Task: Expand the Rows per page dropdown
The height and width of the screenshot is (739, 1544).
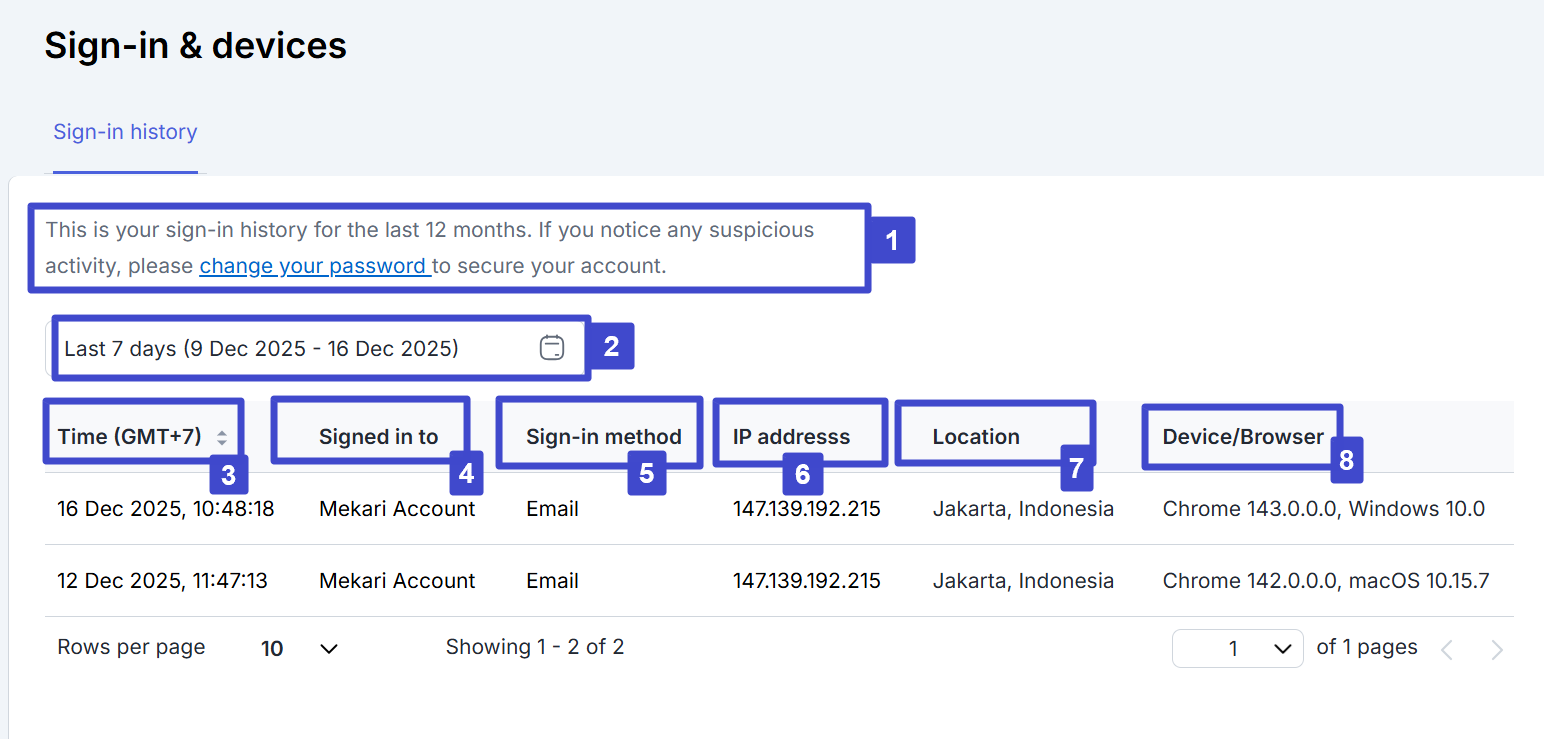Action: [300, 649]
